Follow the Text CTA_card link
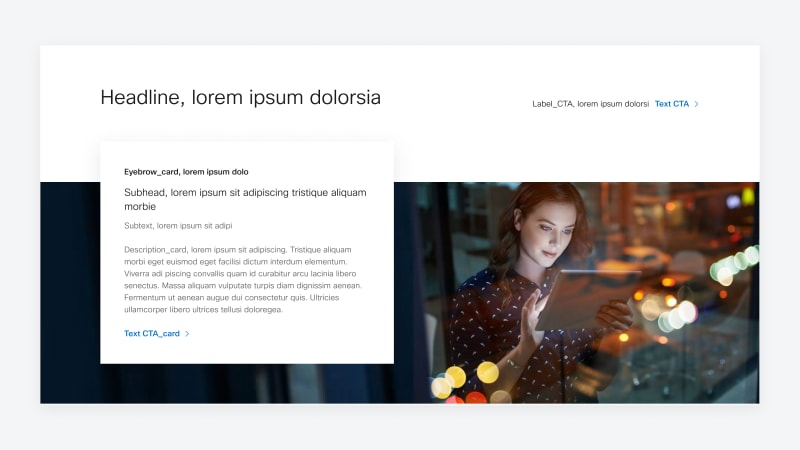The height and width of the screenshot is (450, 800). point(152,334)
